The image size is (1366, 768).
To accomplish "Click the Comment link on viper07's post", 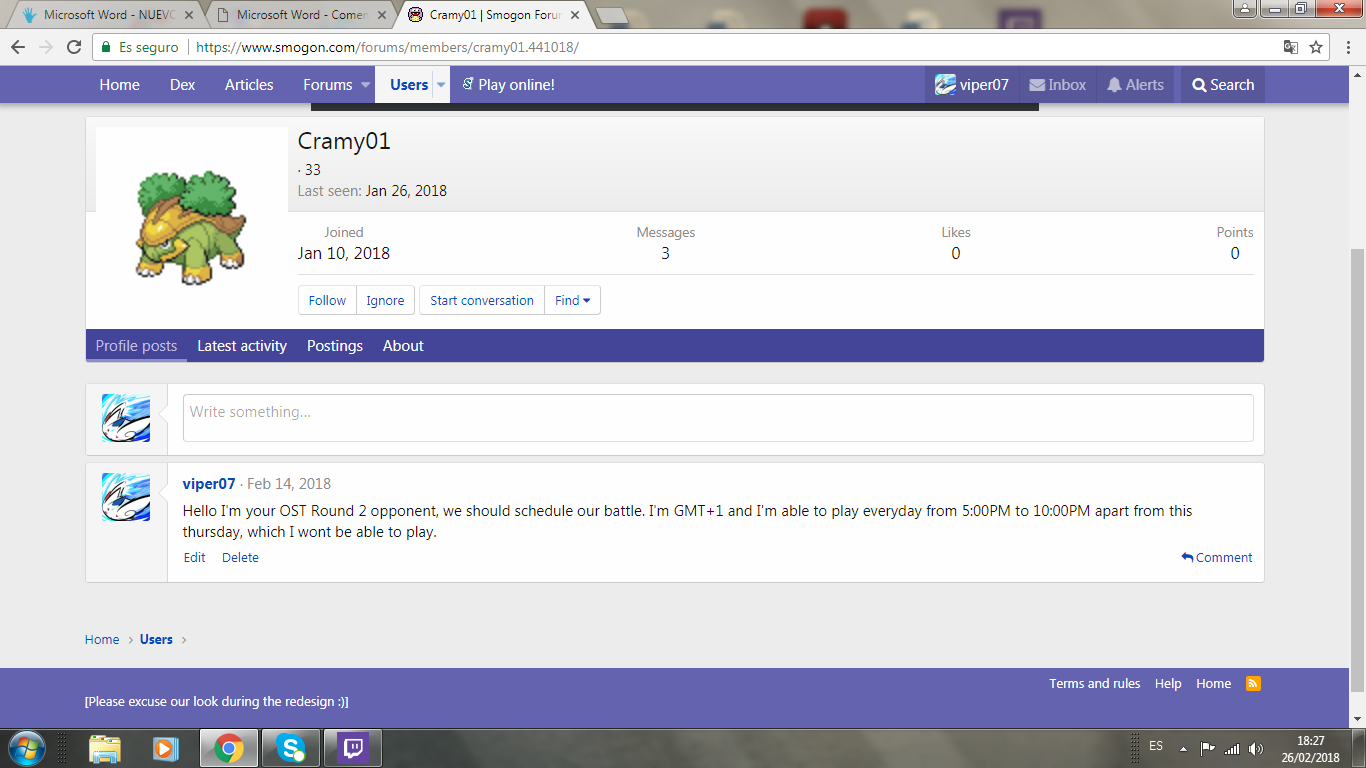I will [x=1217, y=558].
